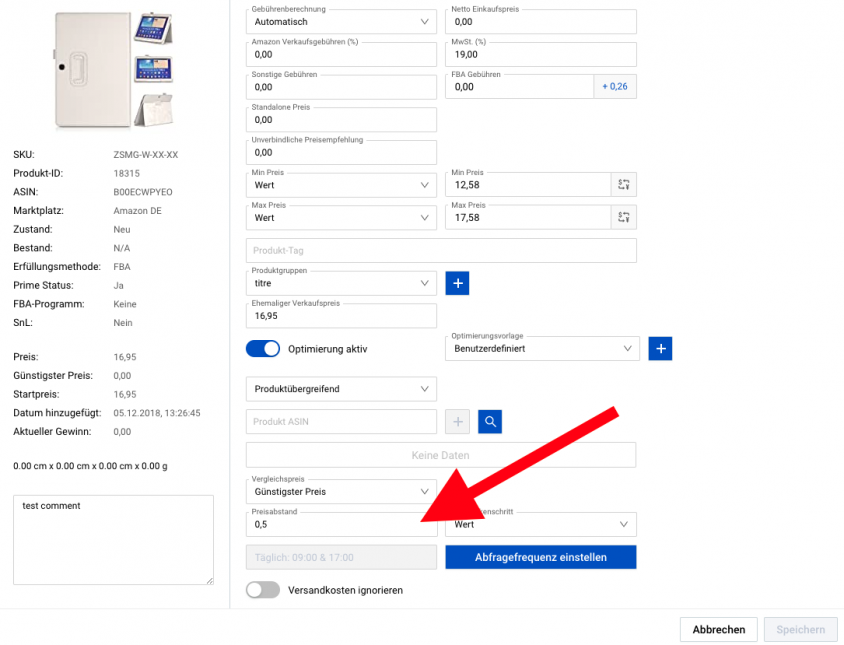This screenshot has height=645, width=844.
Task: Click the Ehemaliger Verkaufspreis field
Action: click(x=341, y=316)
